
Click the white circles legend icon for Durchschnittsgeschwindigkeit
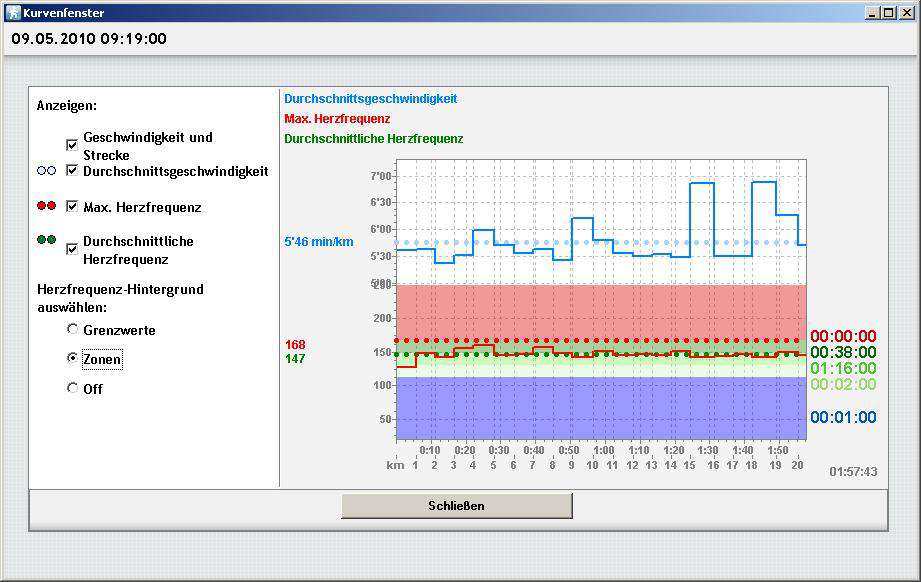pyautogui.click(x=46, y=171)
